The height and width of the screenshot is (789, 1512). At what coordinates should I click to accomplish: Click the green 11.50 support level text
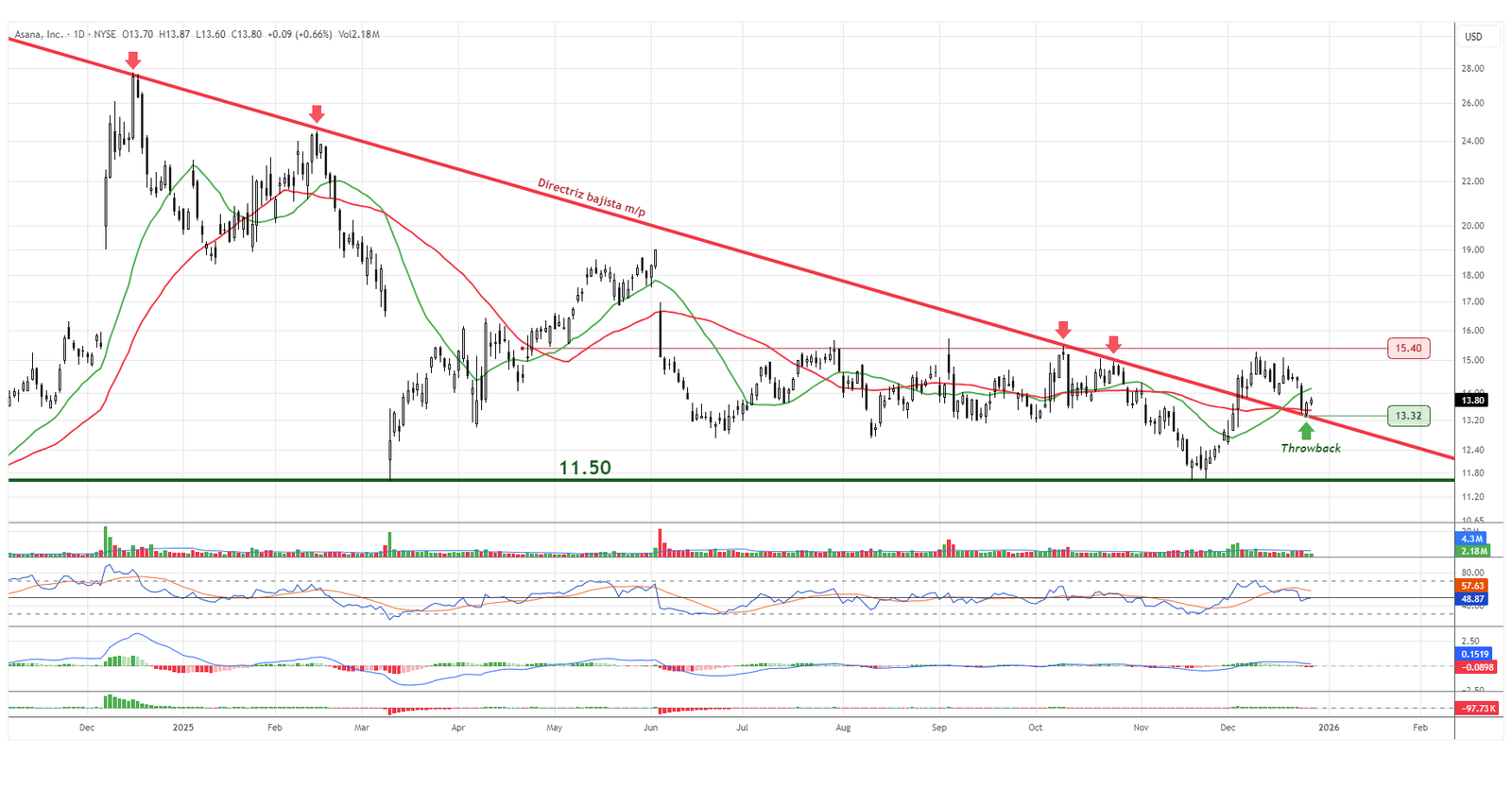tap(584, 468)
